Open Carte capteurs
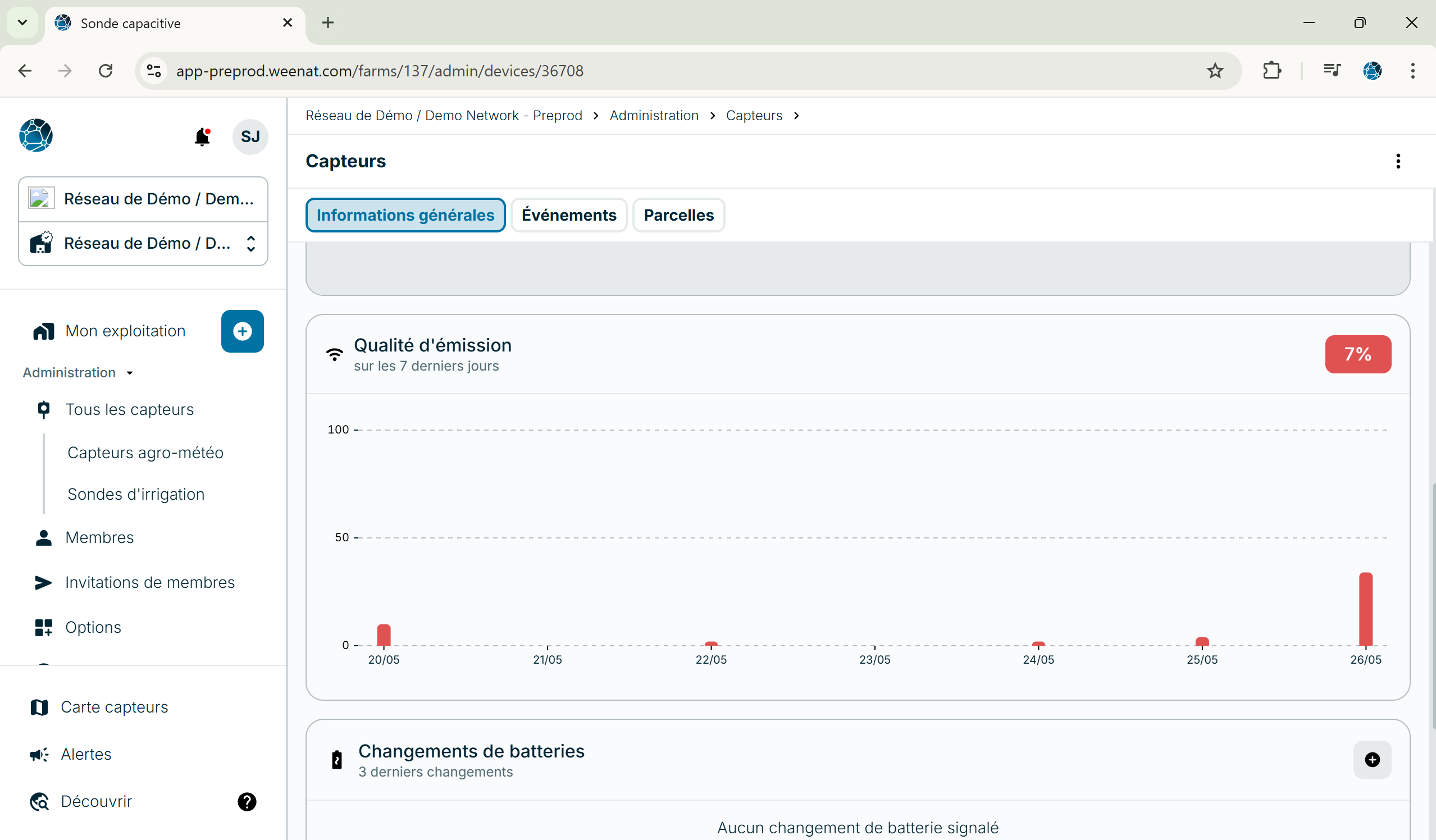Viewport: 1436px width, 840px height. (115, 707)
